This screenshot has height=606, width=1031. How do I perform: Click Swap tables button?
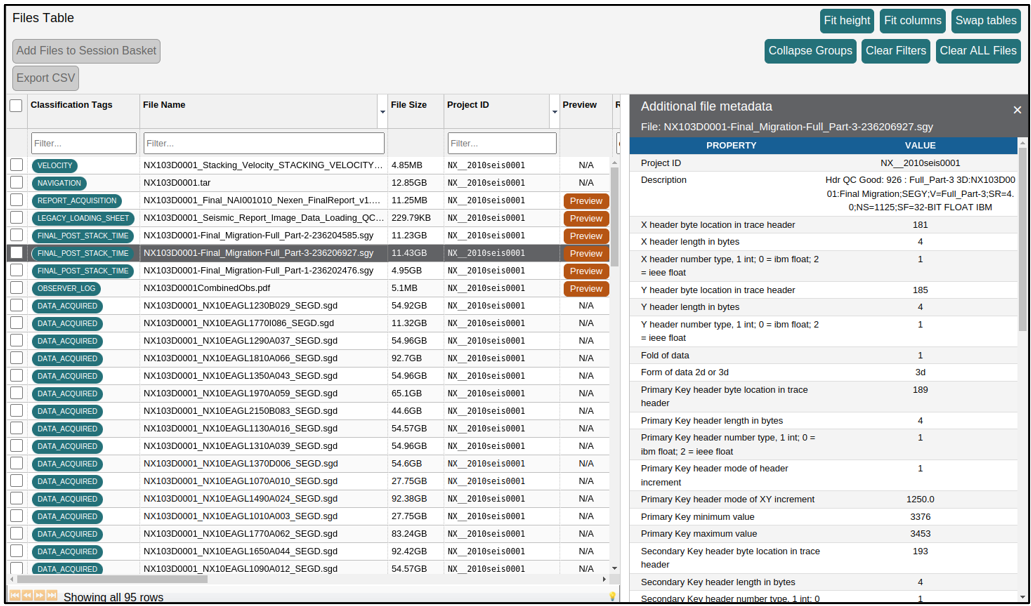pyautogui.click(x=986, y=20)
